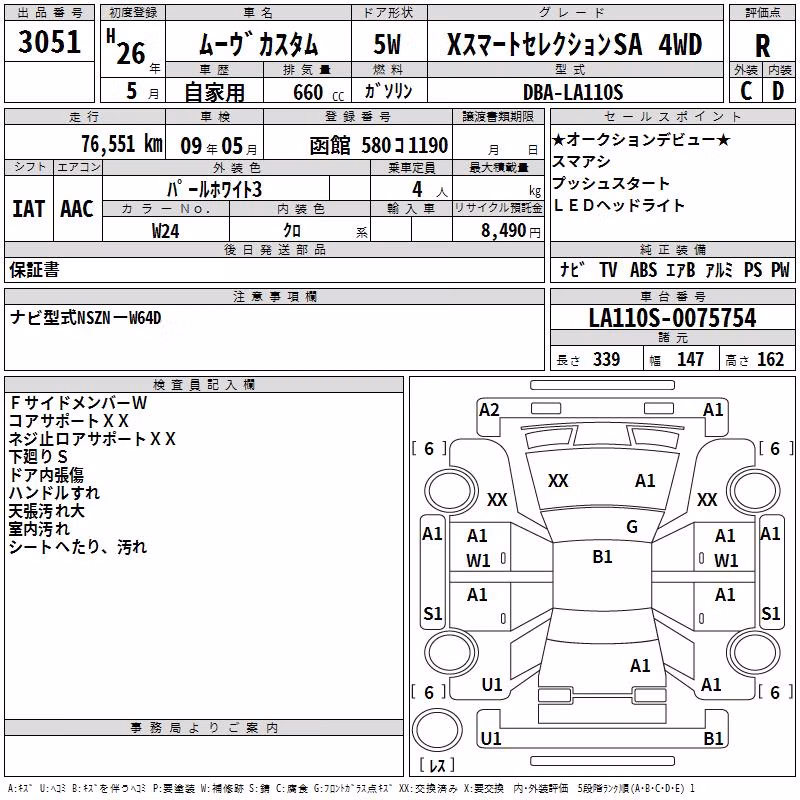Select inspector note シートへたり、汚れ
Screen dimensions: 800x800
78,547
